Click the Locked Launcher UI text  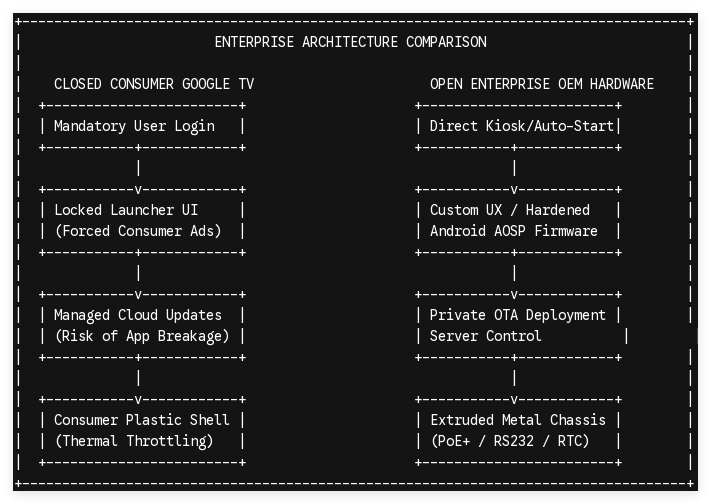click(126, 210)
